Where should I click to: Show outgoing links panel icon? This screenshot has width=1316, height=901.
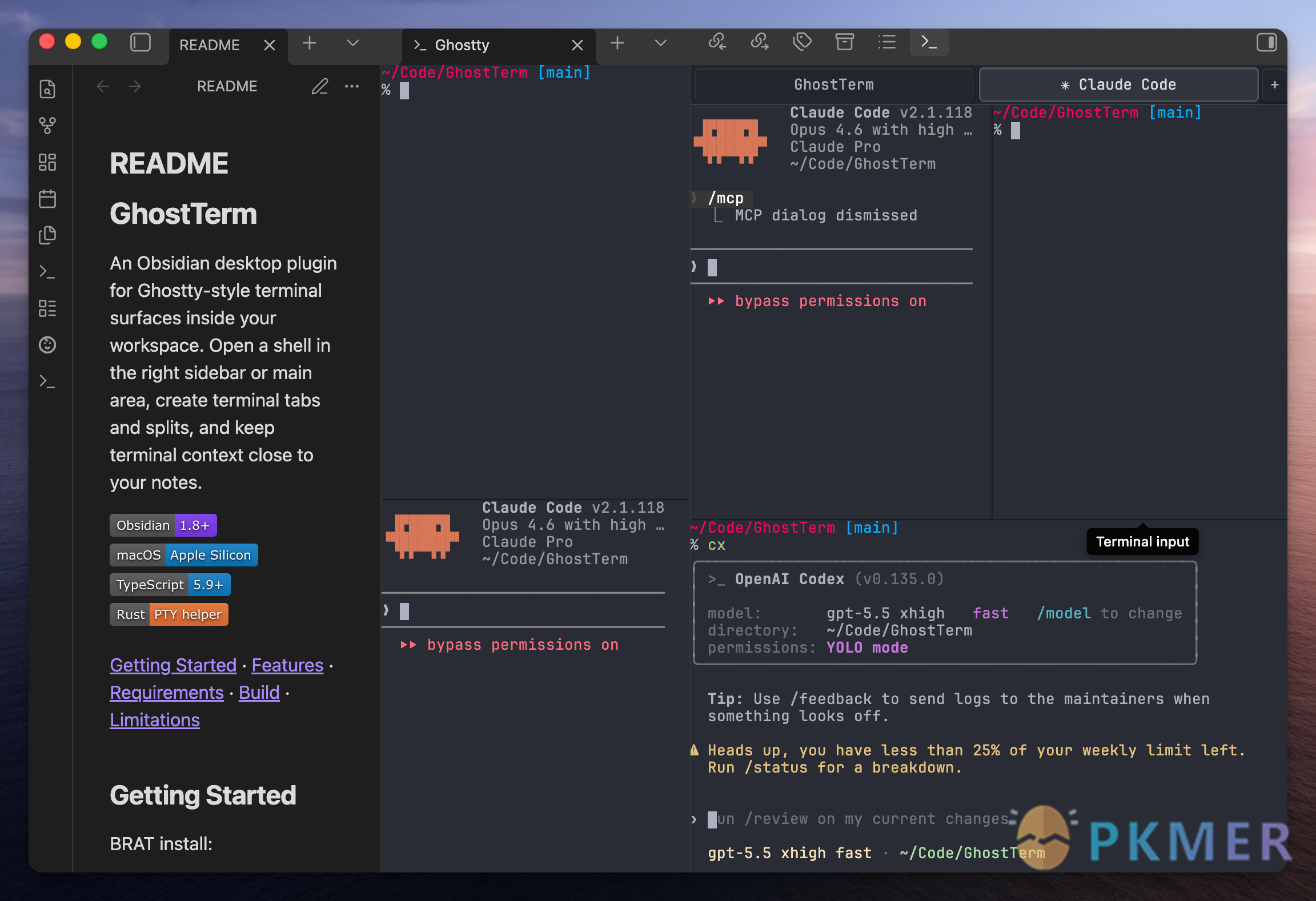coord(760,42)
